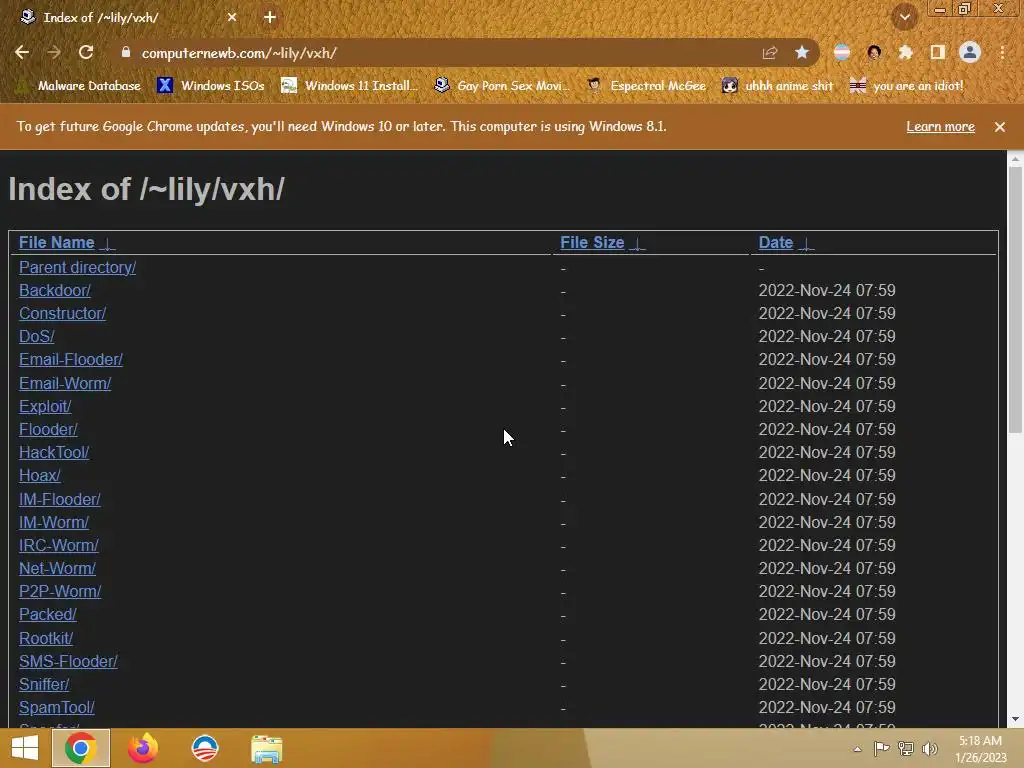Open the DoS/ folder link
The height and width of the screenshot is (768, 1024).
click(x=37, y=336)
